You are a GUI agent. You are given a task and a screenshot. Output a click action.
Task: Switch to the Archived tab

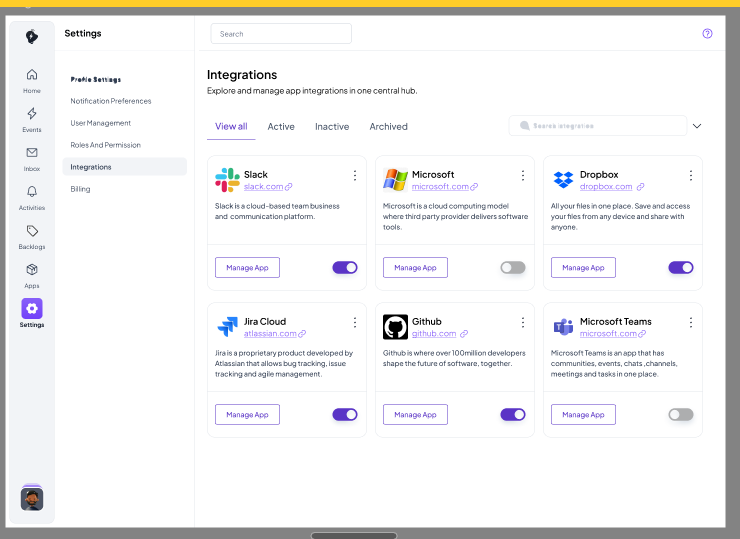(388, 126)
